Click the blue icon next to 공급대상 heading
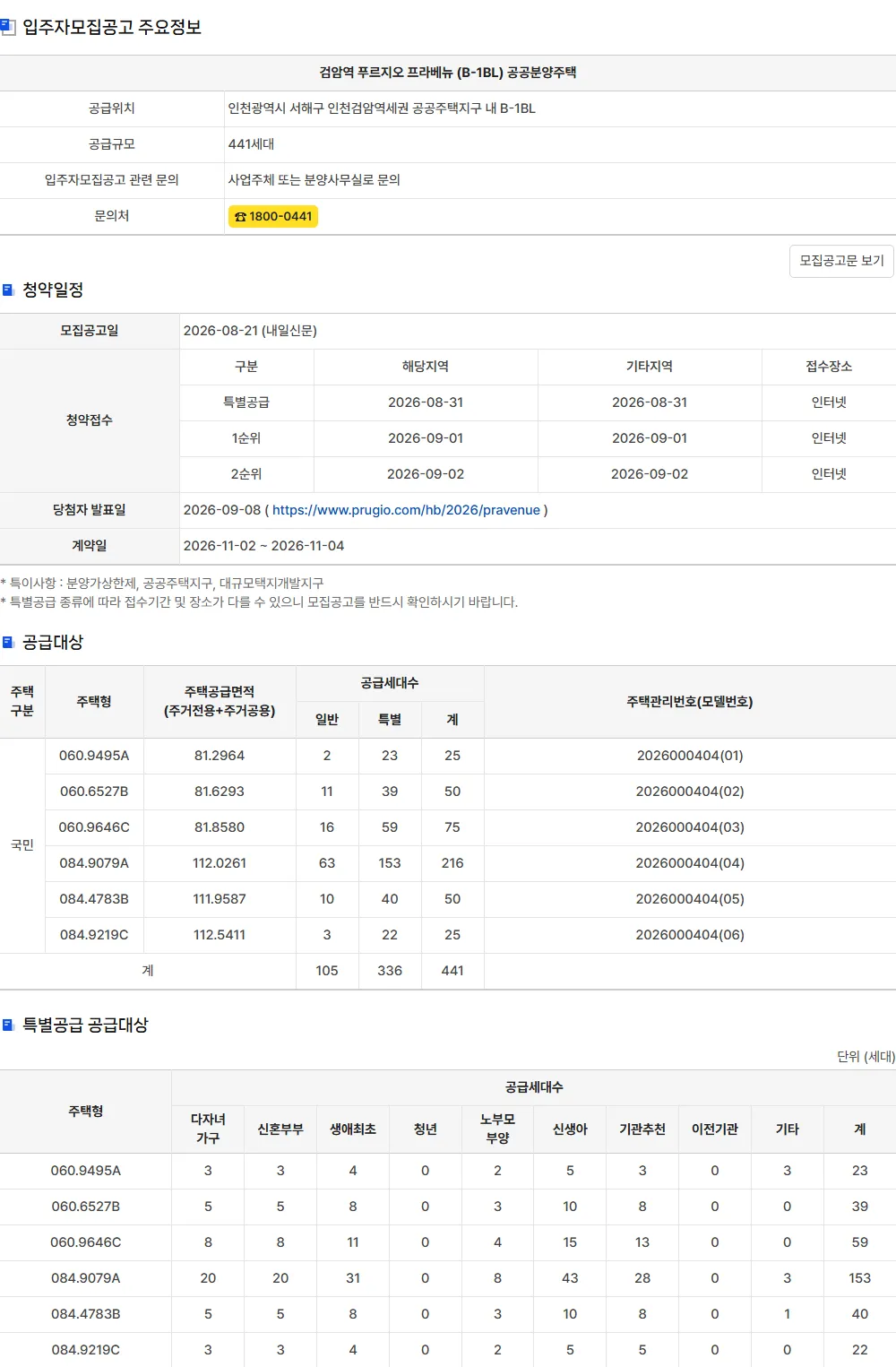This screenshot has width=896, height=1367. point(8,642)
